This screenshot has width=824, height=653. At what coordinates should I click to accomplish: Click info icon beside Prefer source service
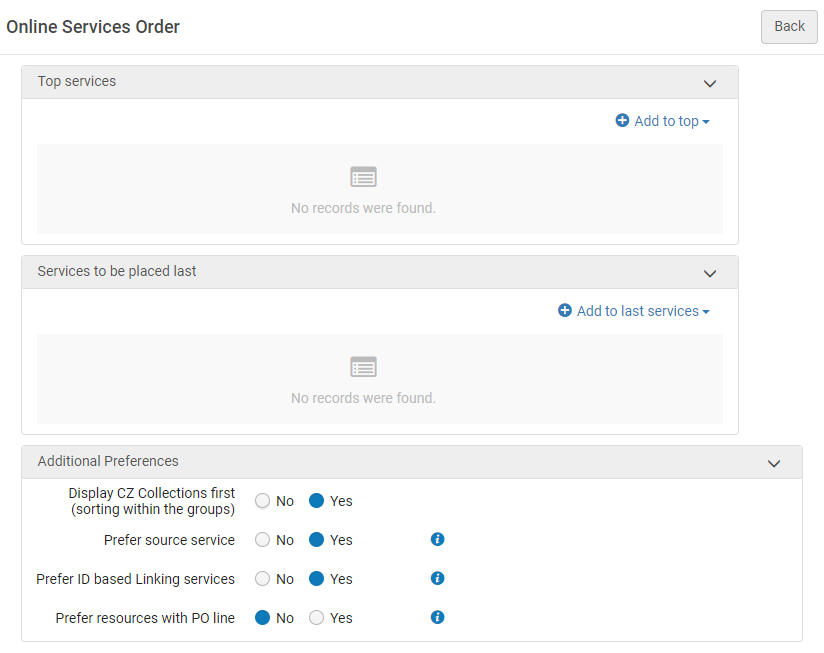click(x=437, y=539)
